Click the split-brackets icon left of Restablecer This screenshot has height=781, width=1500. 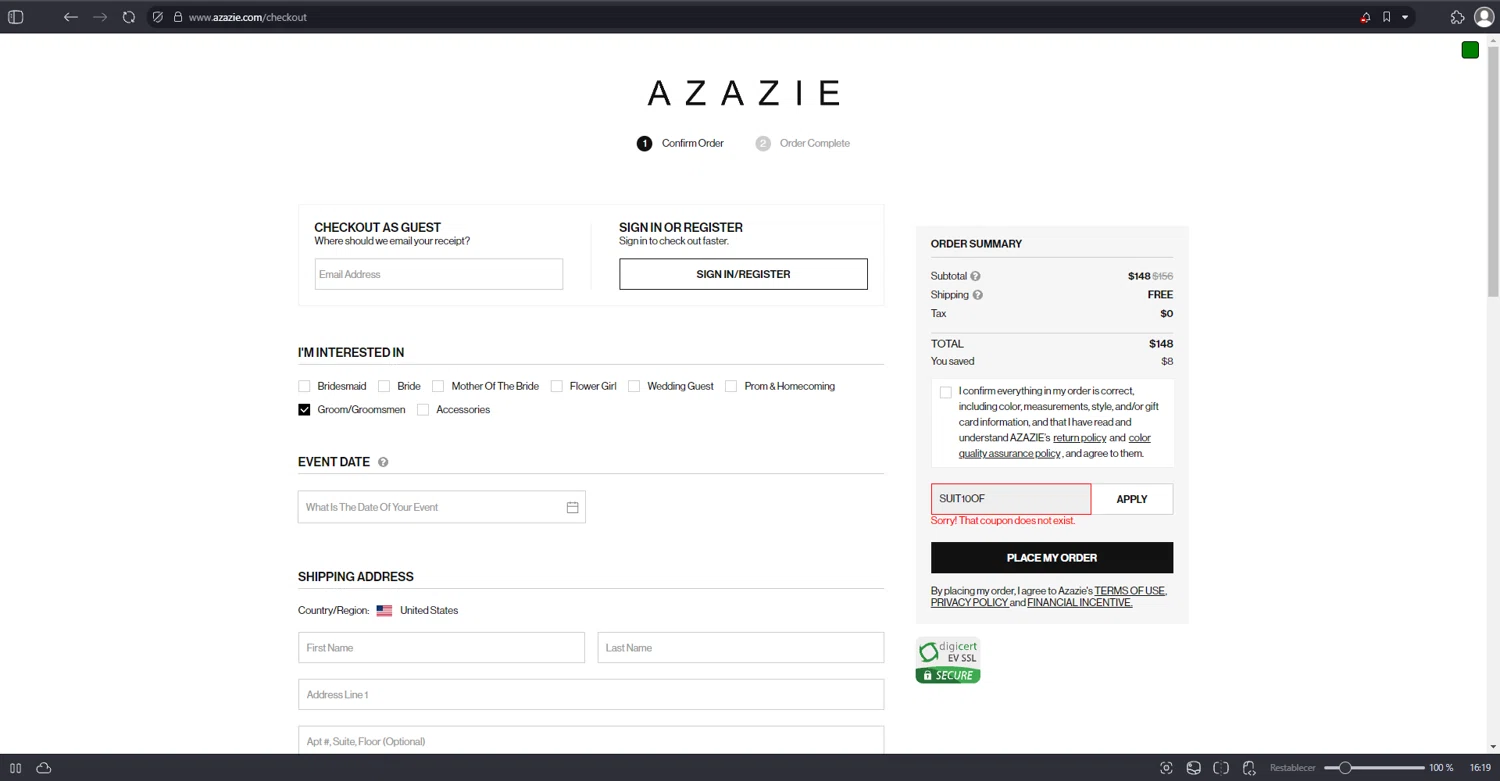[x=1221, y=768]
